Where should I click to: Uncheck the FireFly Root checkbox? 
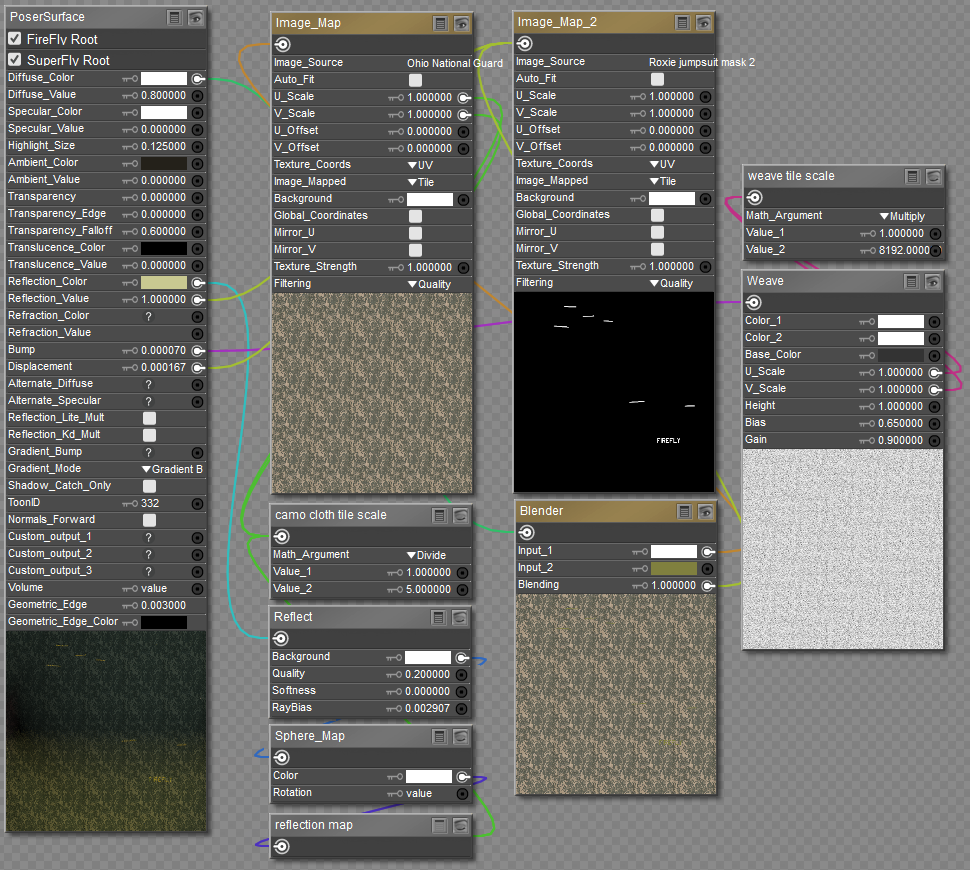[x=15, y=39]
